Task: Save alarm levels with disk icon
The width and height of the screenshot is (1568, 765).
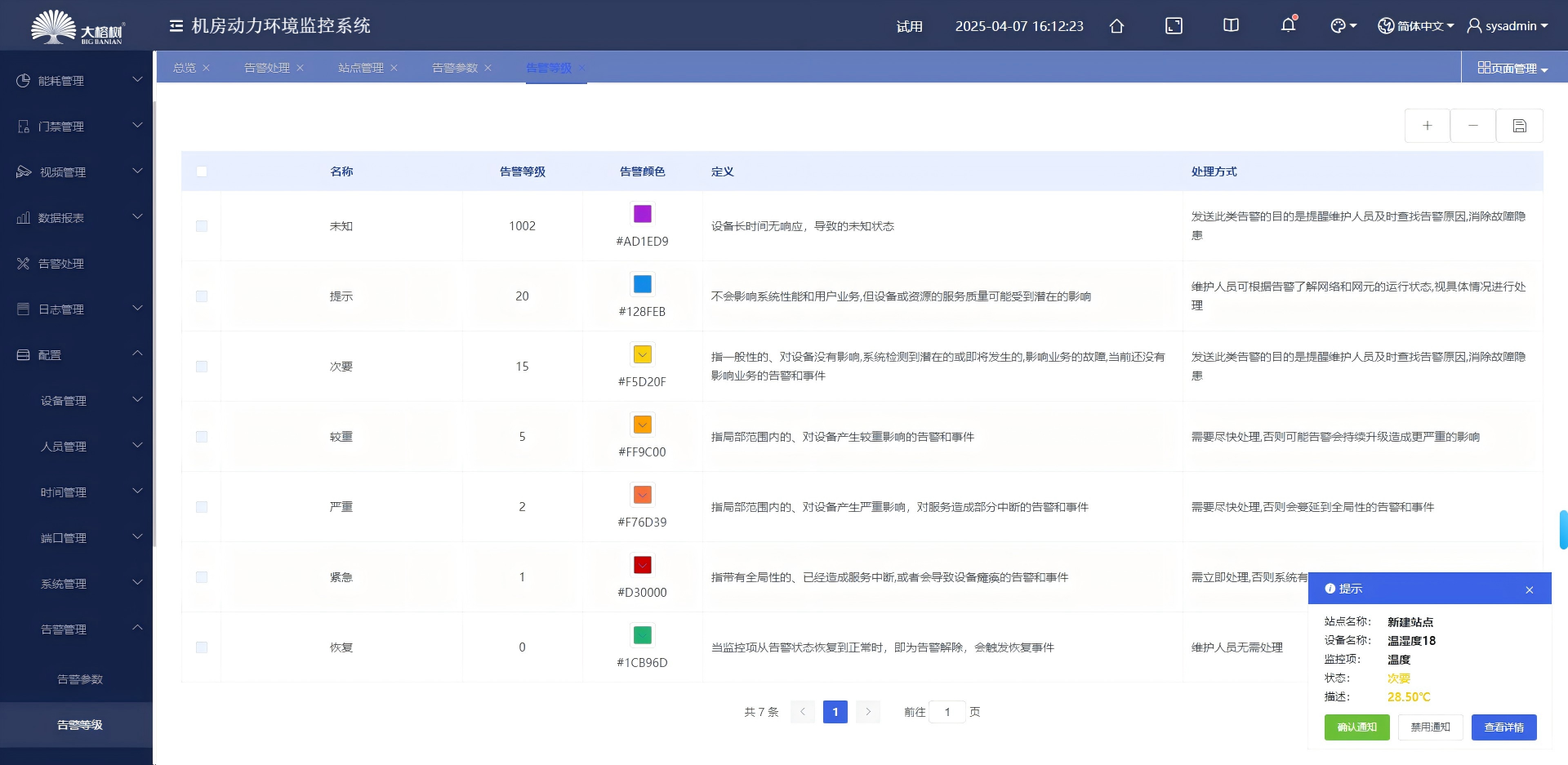Action: pyautogui.click(x=1519, y=126)
